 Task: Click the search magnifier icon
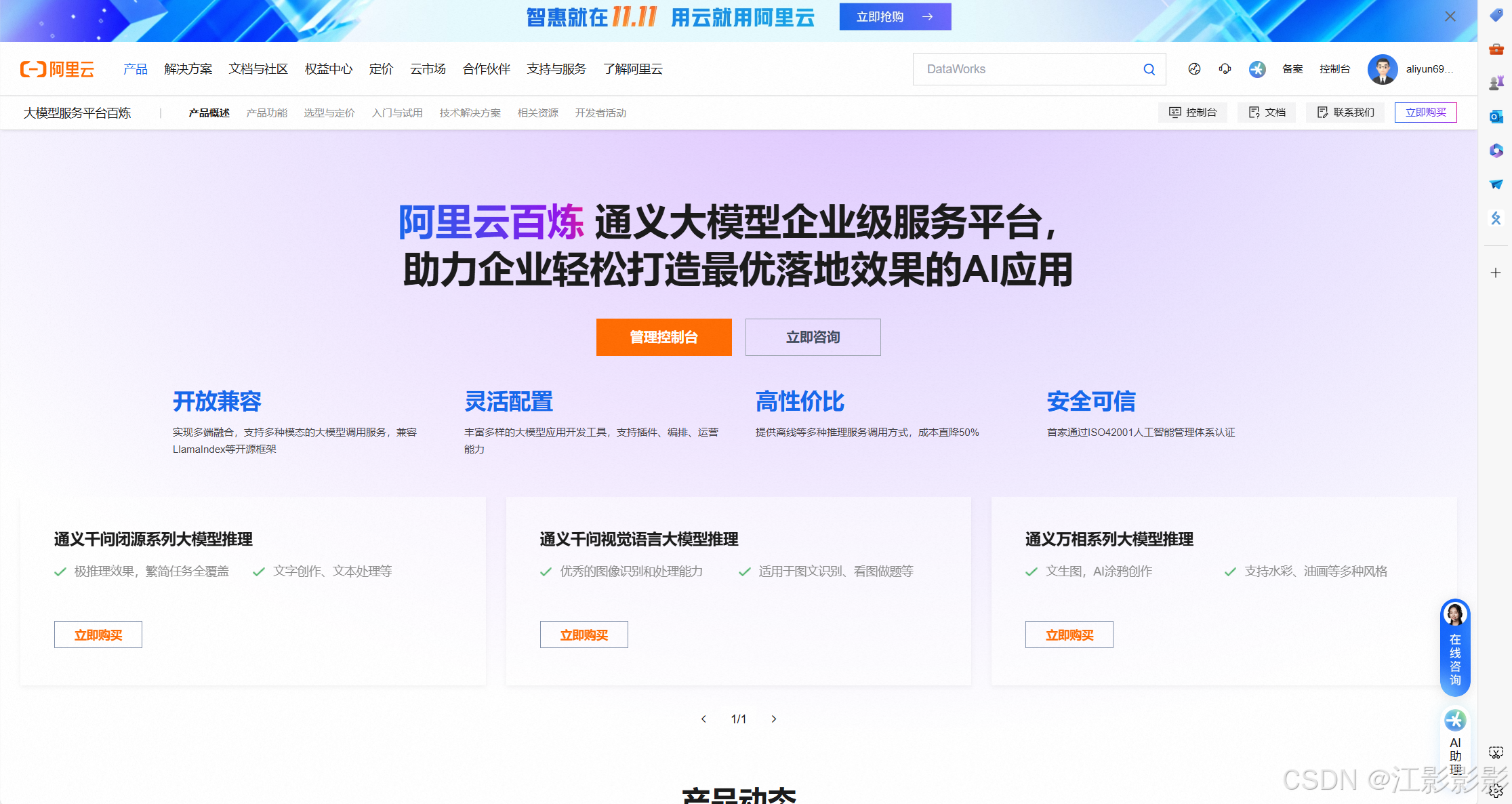tap(1149, 69)
